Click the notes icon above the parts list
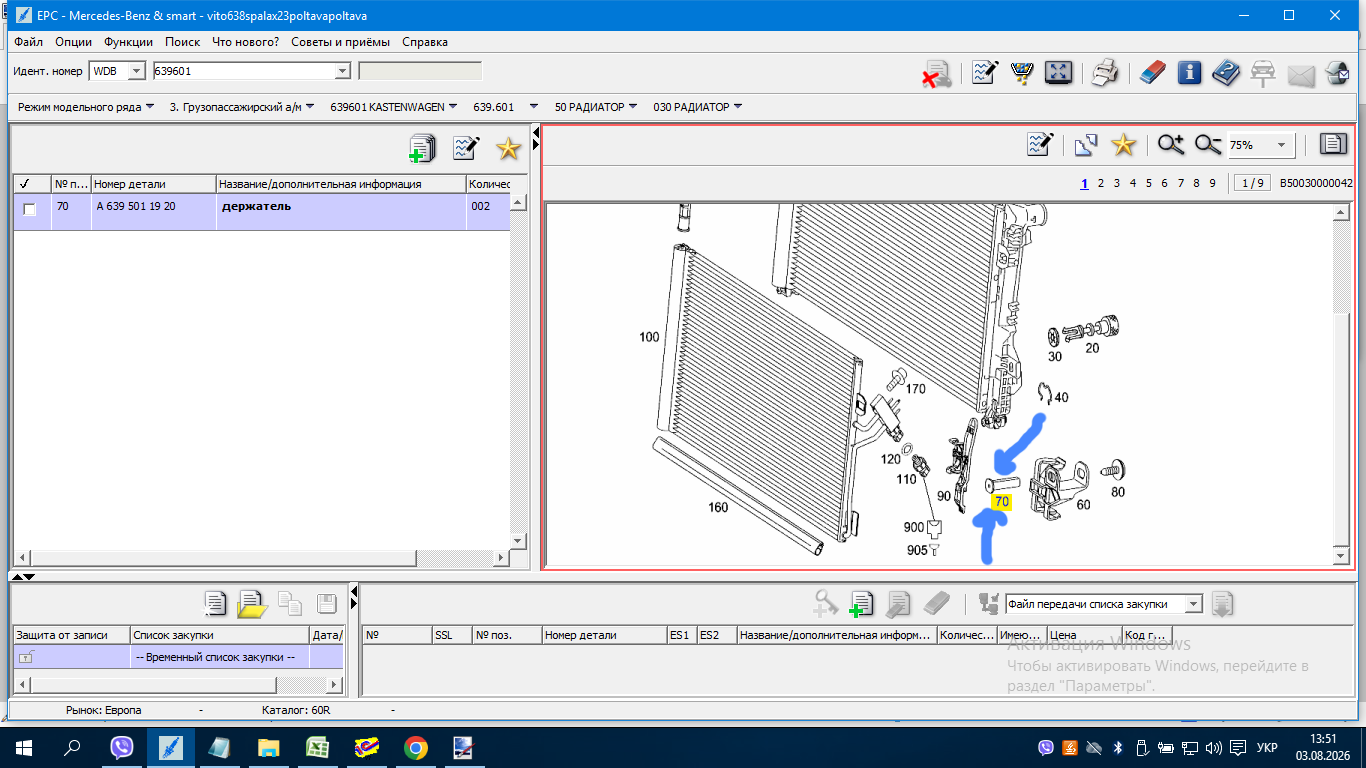 tap(466, 149)
